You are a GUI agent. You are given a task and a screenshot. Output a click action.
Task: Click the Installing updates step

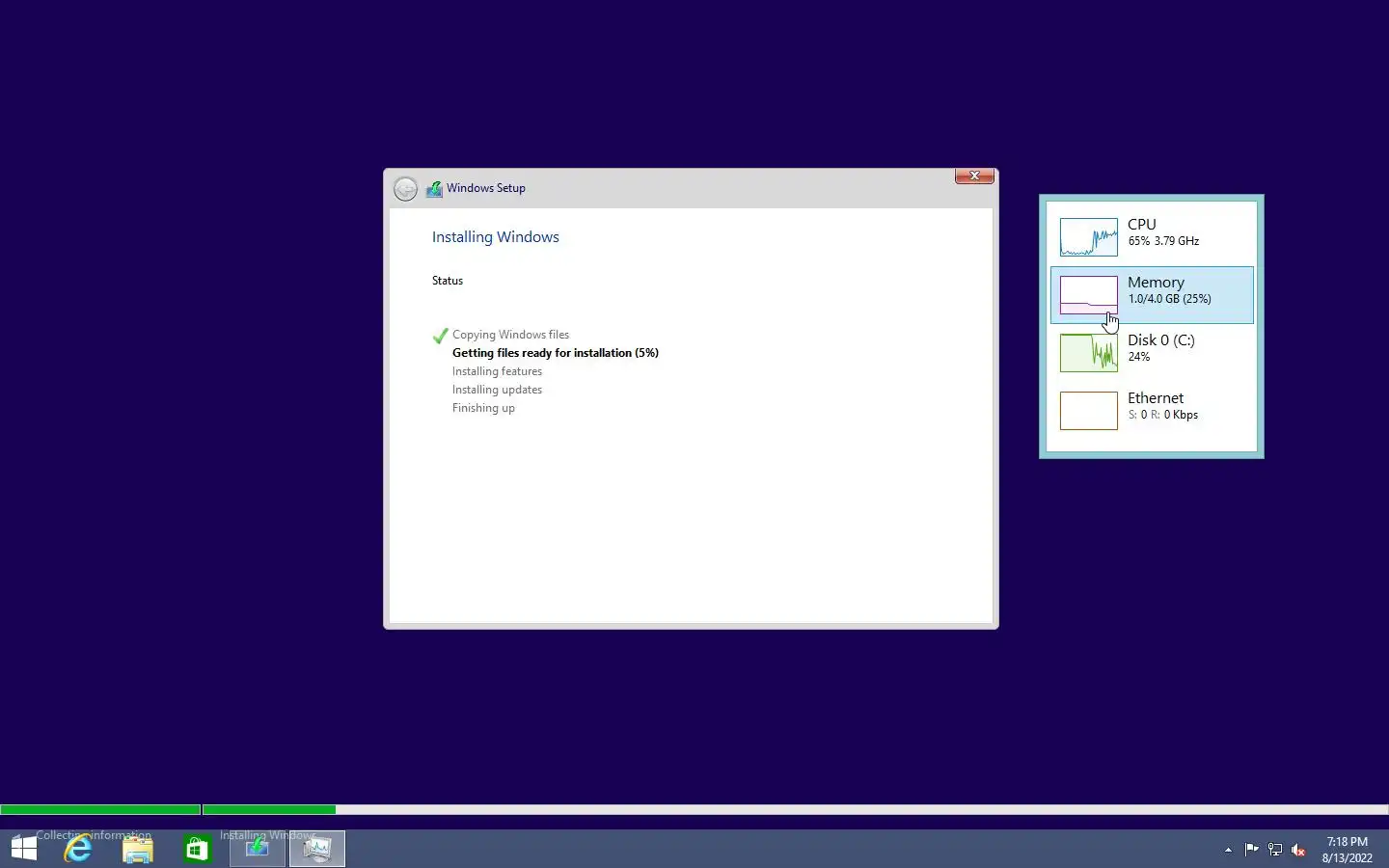pyautogui.click(x=497, y=390)
